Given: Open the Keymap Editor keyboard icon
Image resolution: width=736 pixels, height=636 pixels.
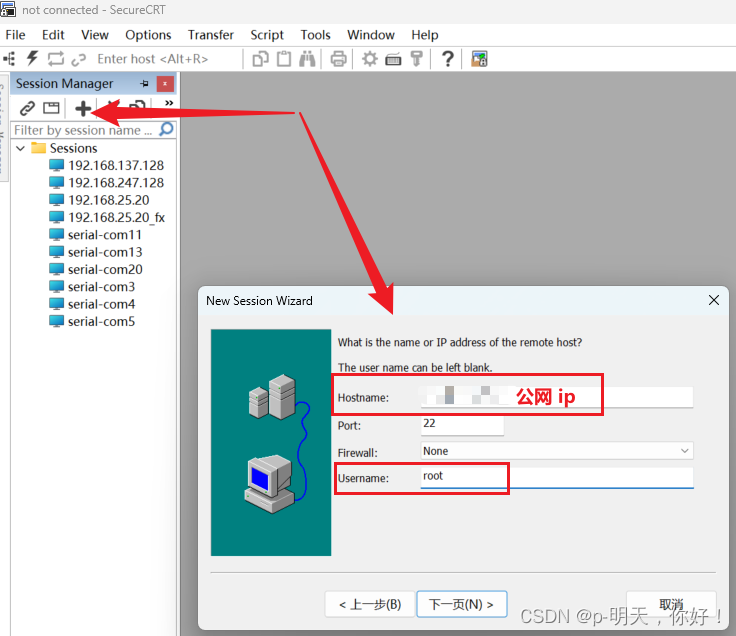Looking at the screenshot, I should point(393,60).
